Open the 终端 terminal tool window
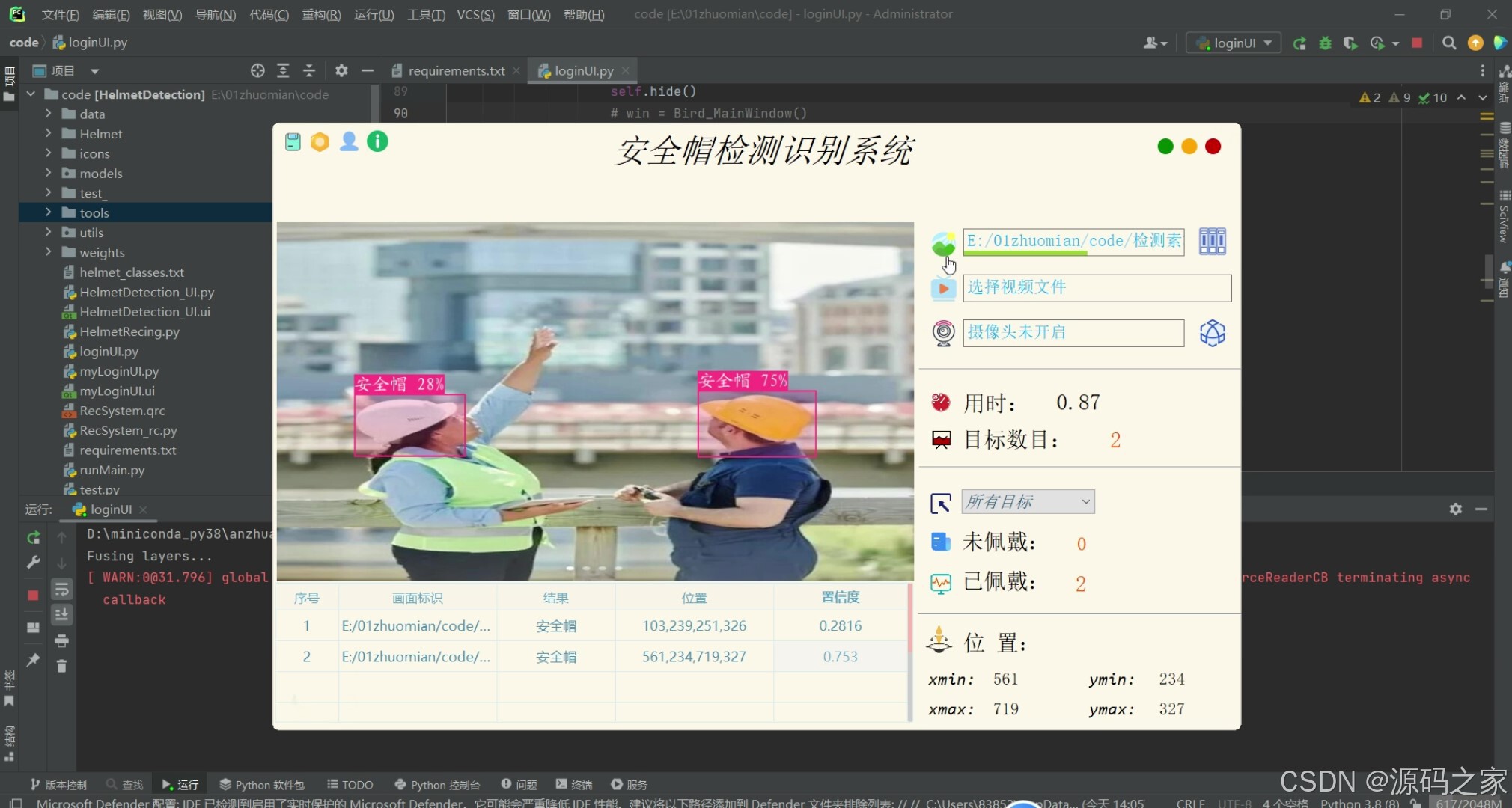Viewport: 1512px width, 808px height. pyautogui.click(x=574, y=784)
